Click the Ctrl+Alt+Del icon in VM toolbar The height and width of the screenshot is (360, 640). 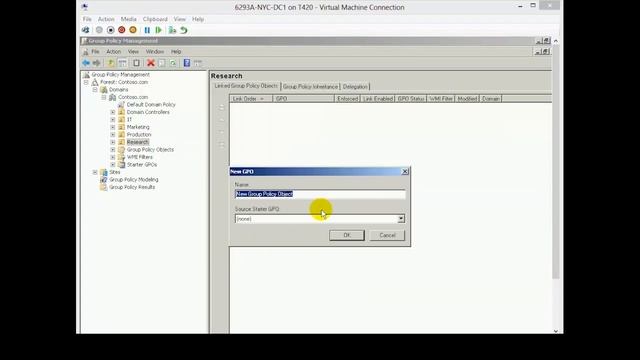[x=86, y=30]
